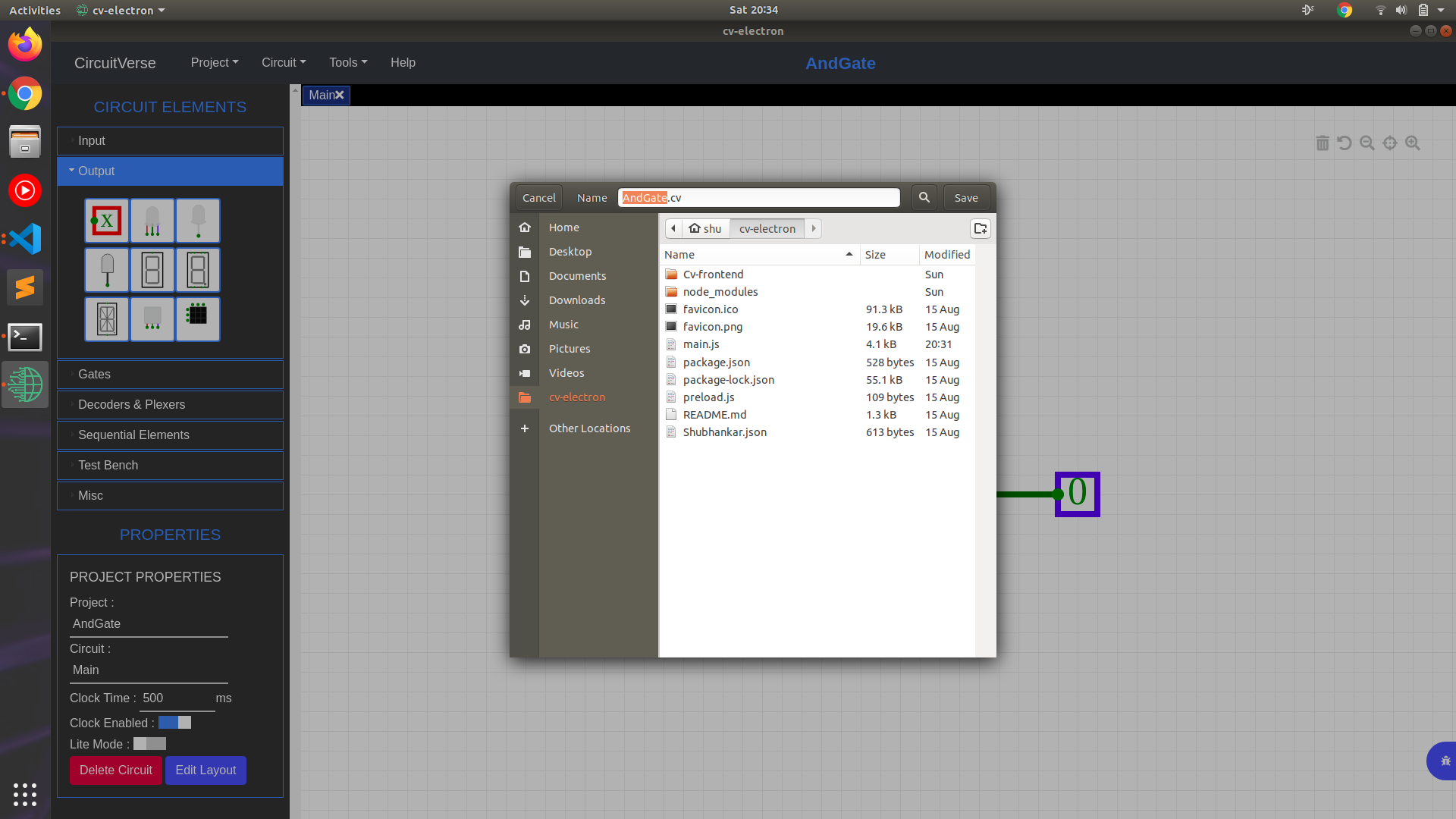Viewport: 1456px width, 819px height.
Task: Create new folder with the dialog icon
Action: point(981,228)
